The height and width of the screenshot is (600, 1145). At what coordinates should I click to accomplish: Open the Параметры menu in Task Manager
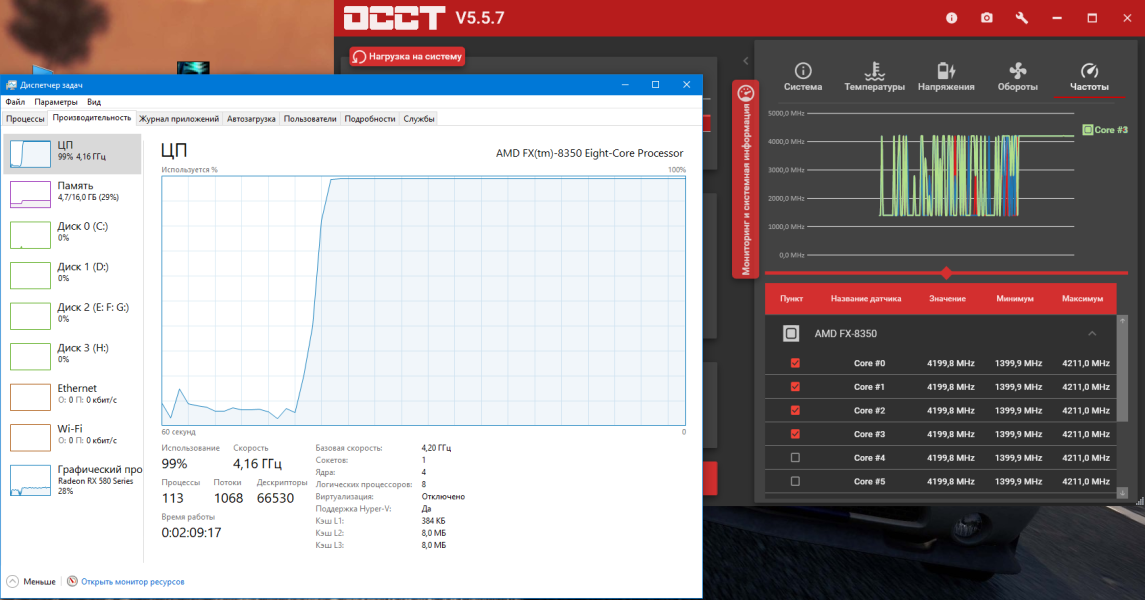(55, 102)
